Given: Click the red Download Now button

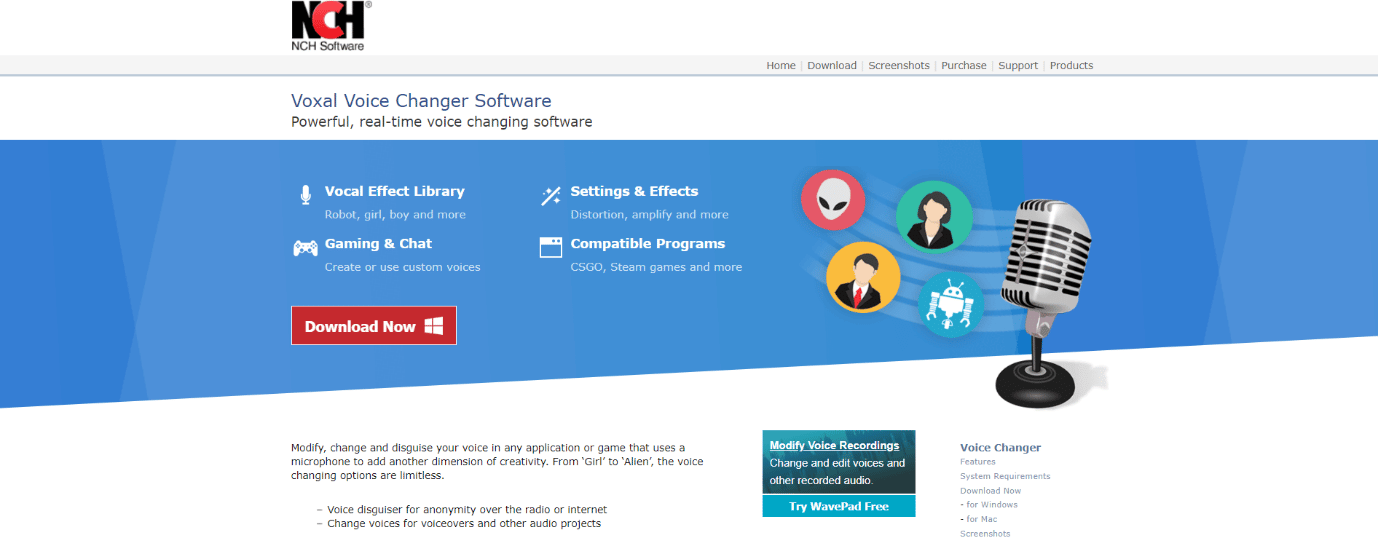Looking at the screenshot, I should 374,326.
